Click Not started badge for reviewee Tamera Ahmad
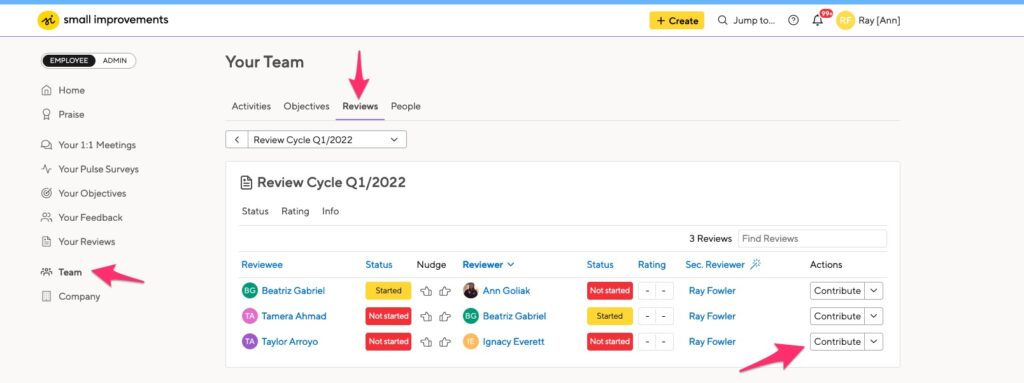1024x383 pixels. coord(388,316)
